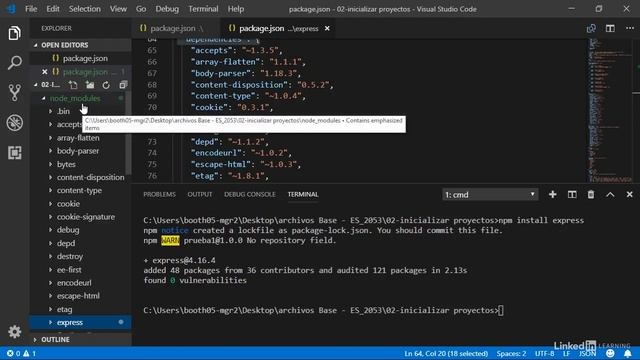Open the Manage gear menu
The width and height of the screenshot is (640, 360).
[x=14, y=331]
